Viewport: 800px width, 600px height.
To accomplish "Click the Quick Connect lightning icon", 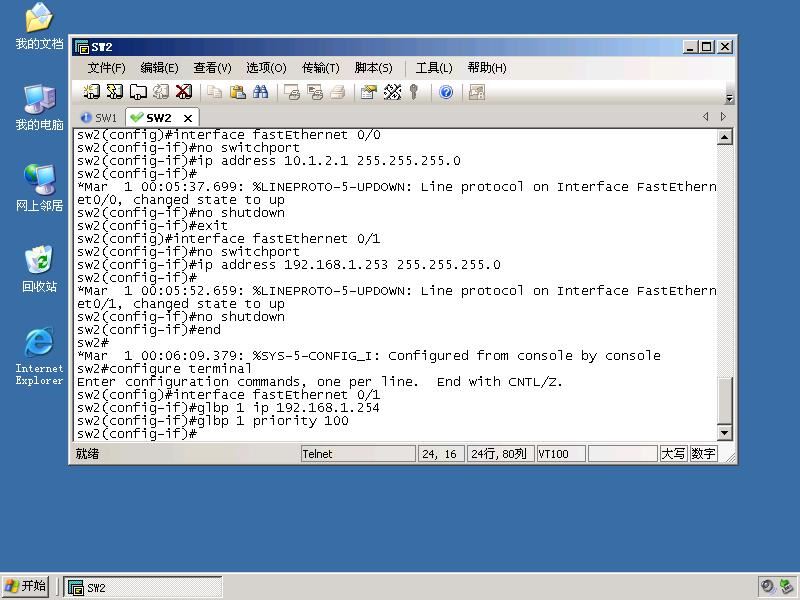I will (115, 92).
